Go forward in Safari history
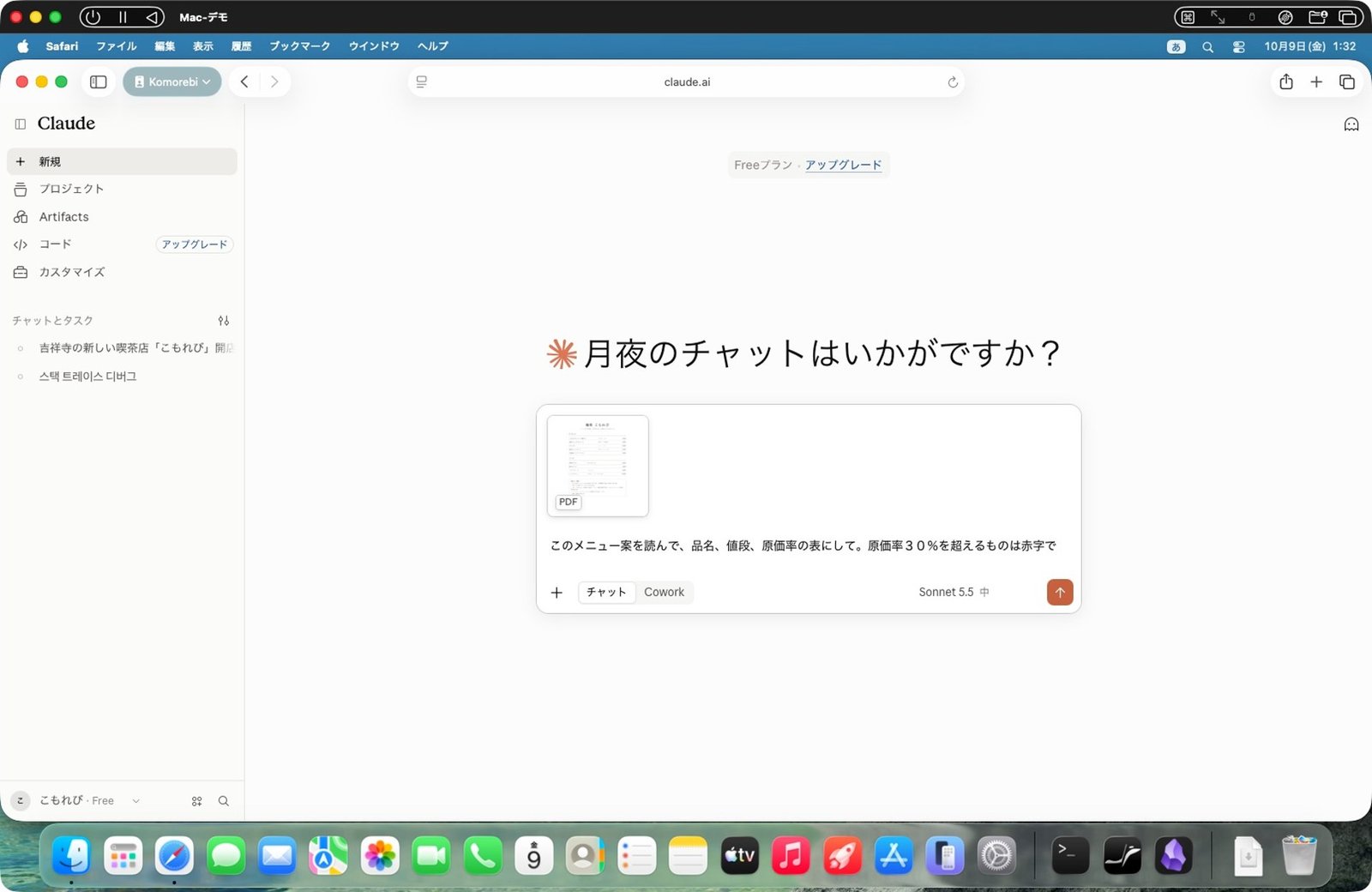The height and width of the screenshot is (892, 1372). click(274, 82)
